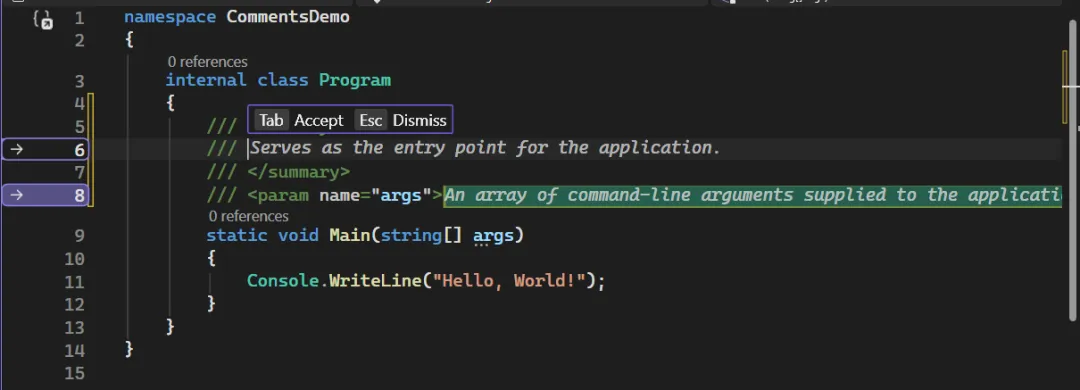This screenshot has width=1080, height=390.
Task: Accept the suggestion via the Tab Accept button
Action: [x=299, y=120]
